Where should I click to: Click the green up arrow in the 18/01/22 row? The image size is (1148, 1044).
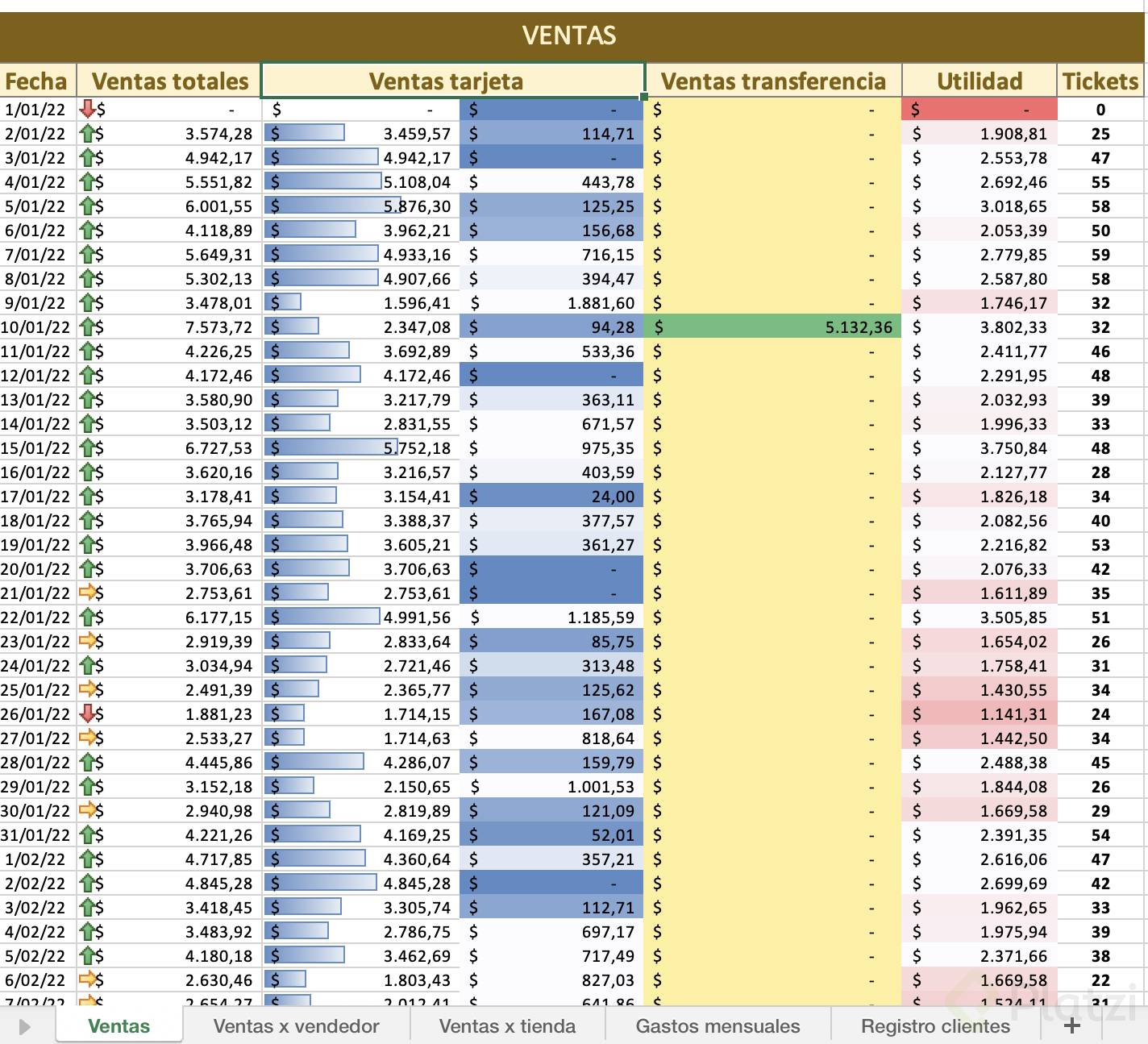coord(88,520)
